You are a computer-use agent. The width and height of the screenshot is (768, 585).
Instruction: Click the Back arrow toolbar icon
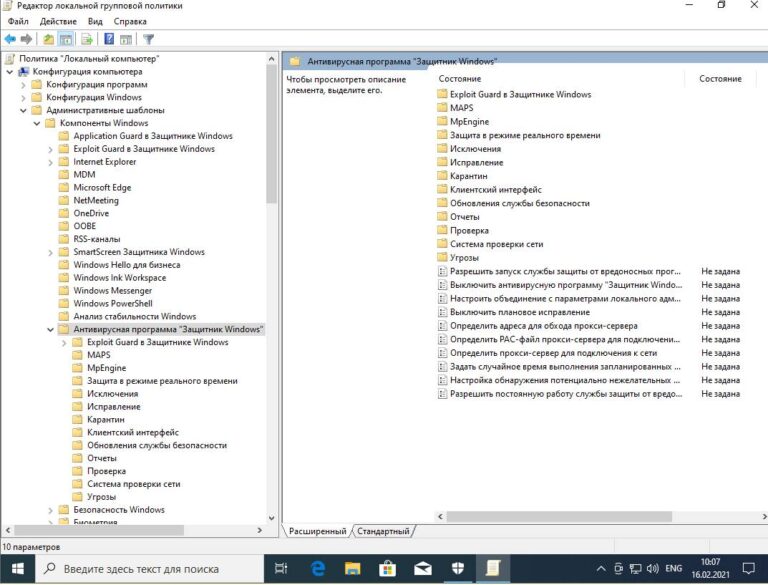point(10,39)
